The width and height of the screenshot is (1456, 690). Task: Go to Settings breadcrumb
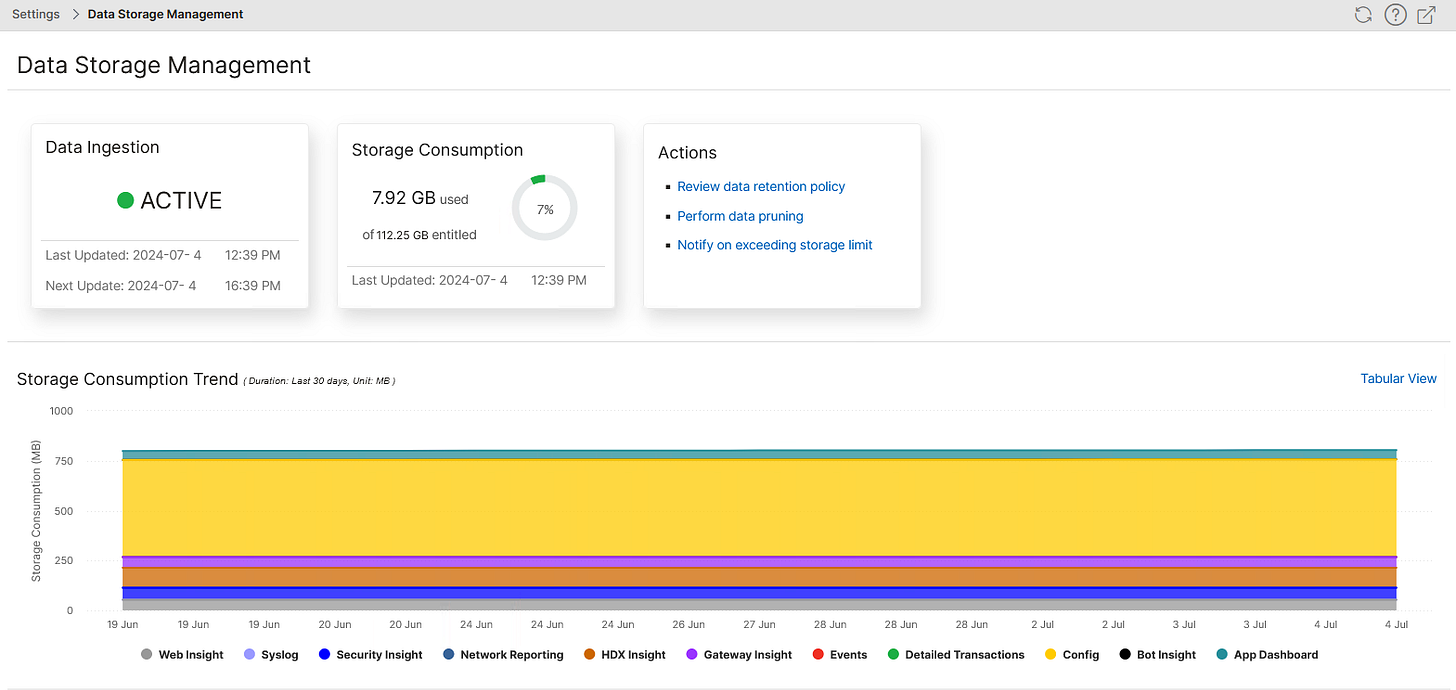36,14
